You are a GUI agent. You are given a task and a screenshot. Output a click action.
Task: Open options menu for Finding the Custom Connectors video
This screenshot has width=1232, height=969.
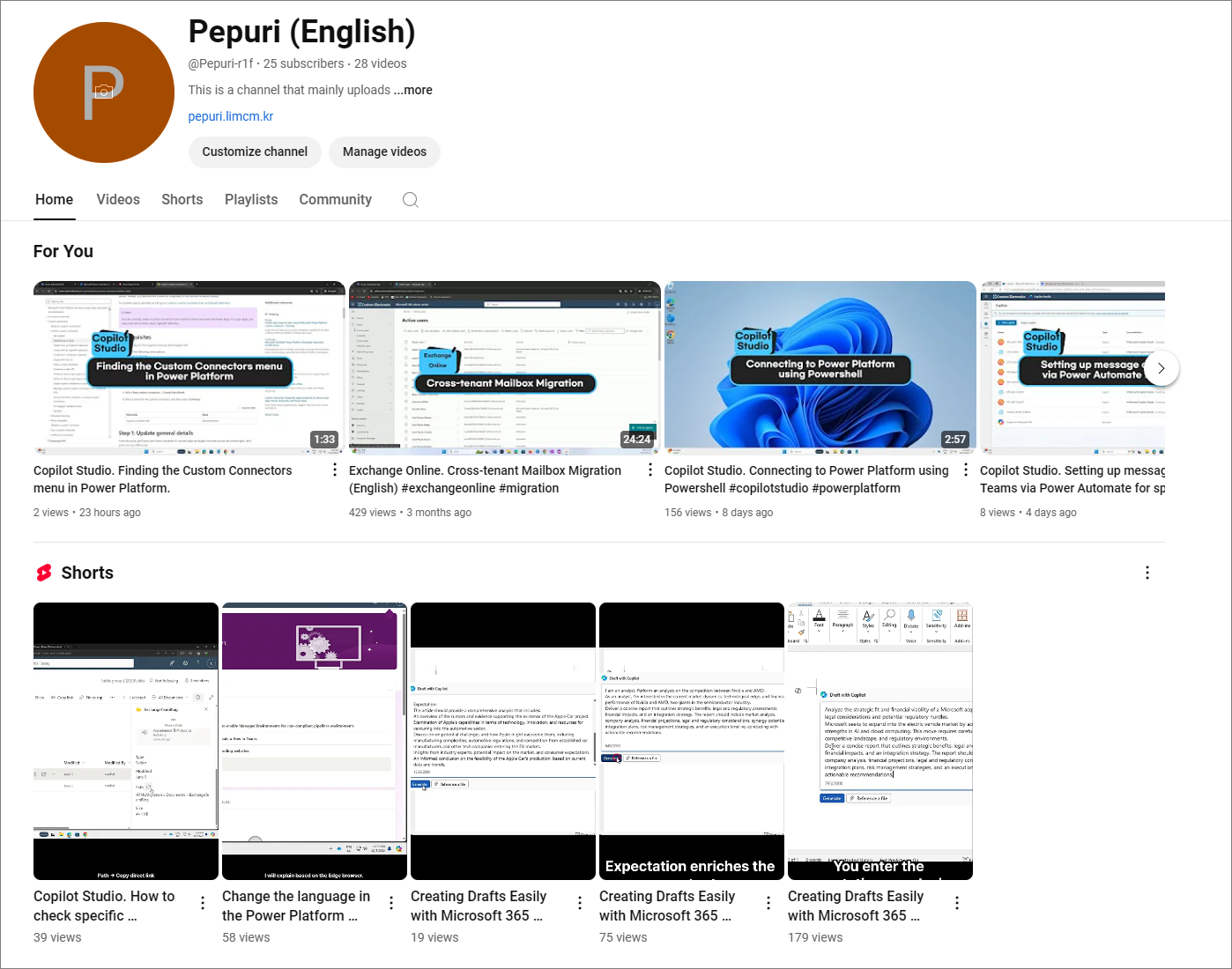point(335,470)
